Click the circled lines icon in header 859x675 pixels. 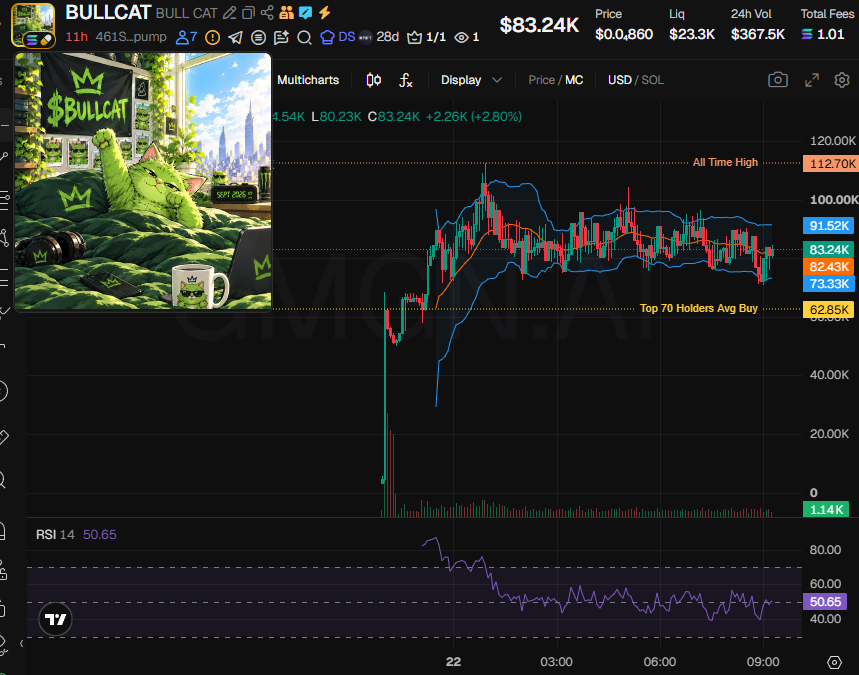(259, 37)
